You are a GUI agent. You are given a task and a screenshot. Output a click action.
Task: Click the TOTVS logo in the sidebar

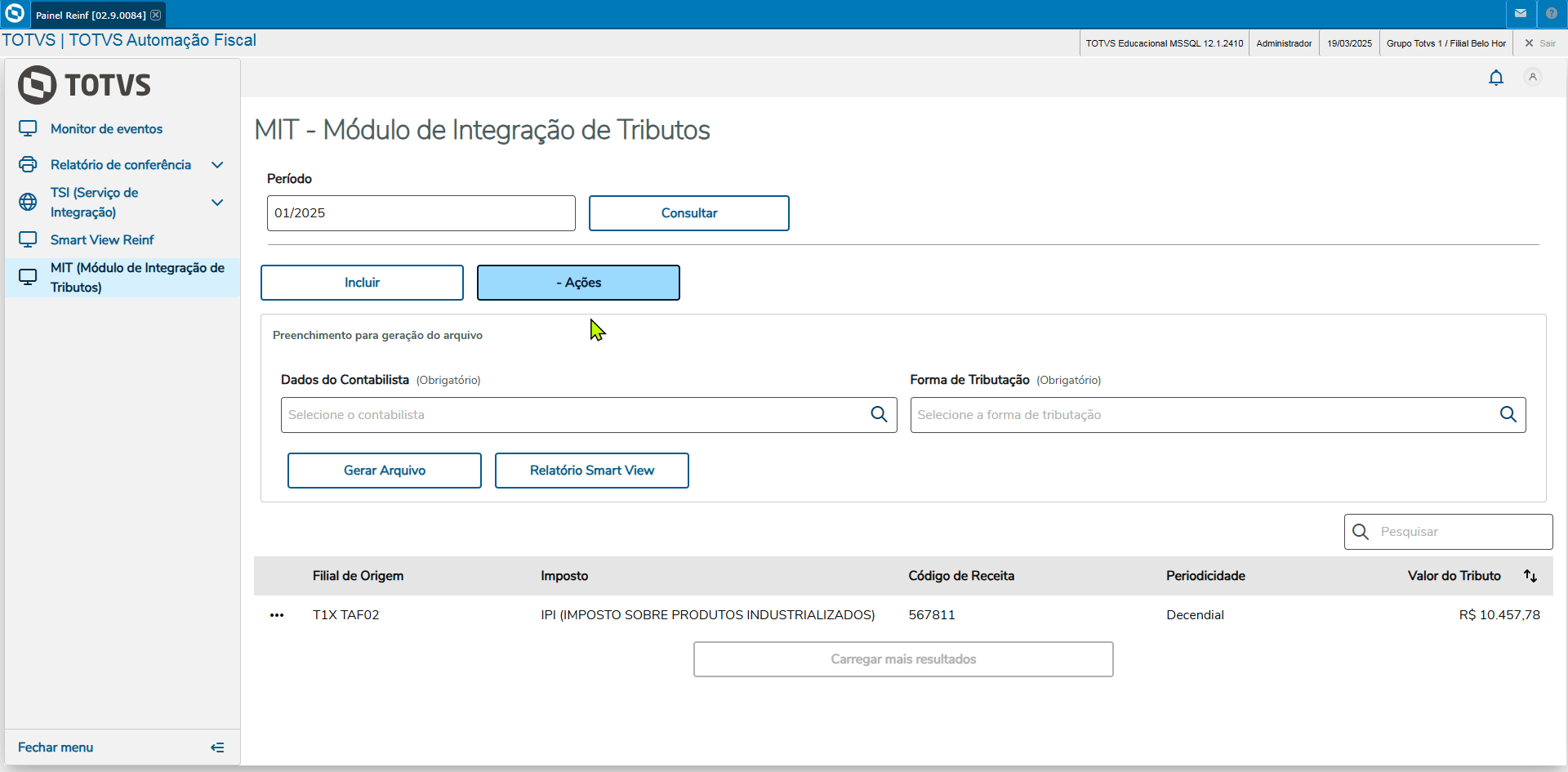[84, 84]
